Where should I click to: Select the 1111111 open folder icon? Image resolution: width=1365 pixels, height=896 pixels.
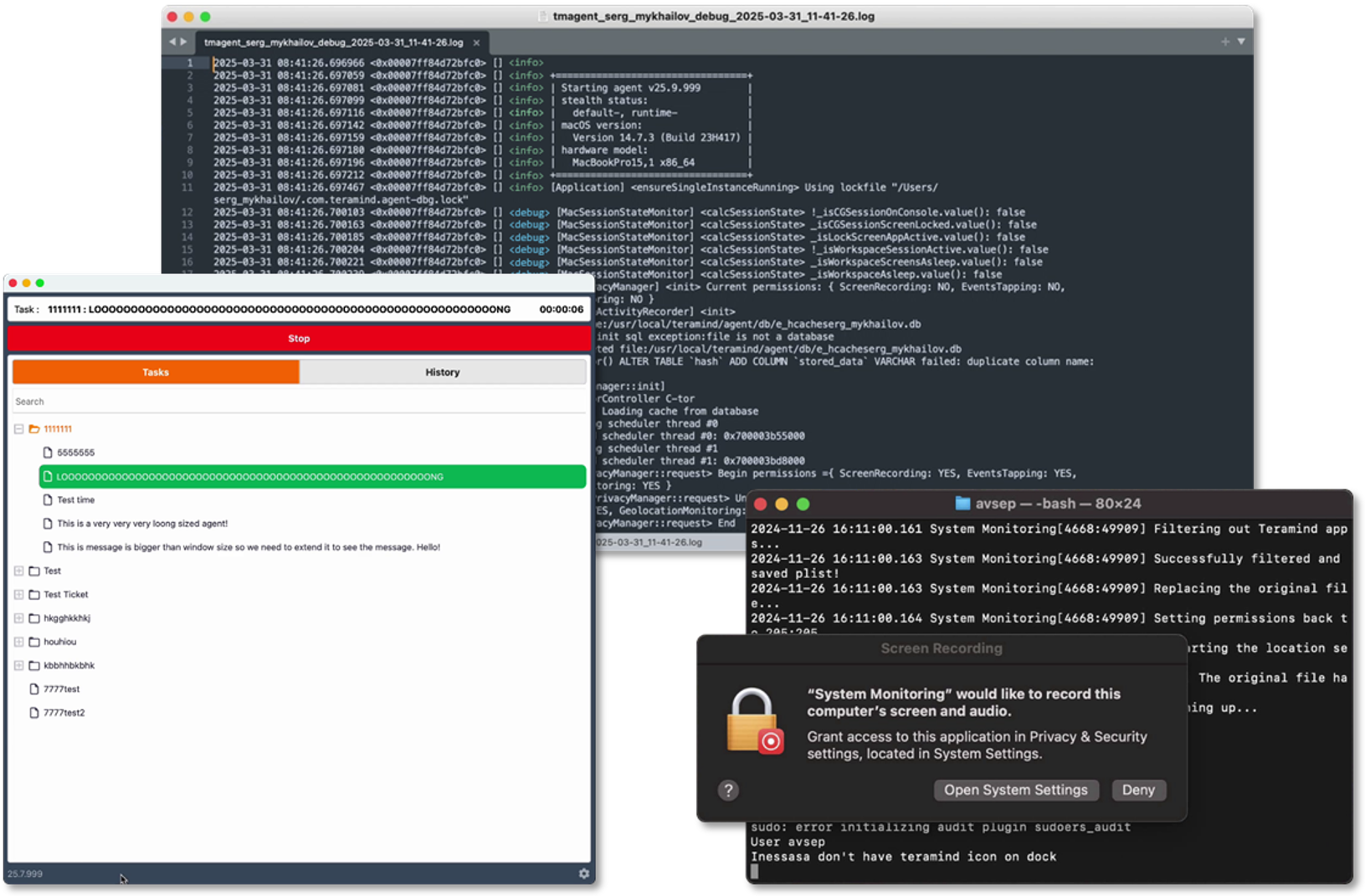(x=34, y=429)
